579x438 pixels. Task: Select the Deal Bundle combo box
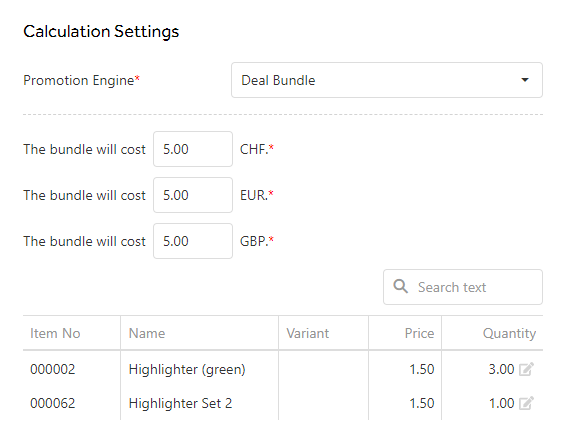click(x=387, y=80)
